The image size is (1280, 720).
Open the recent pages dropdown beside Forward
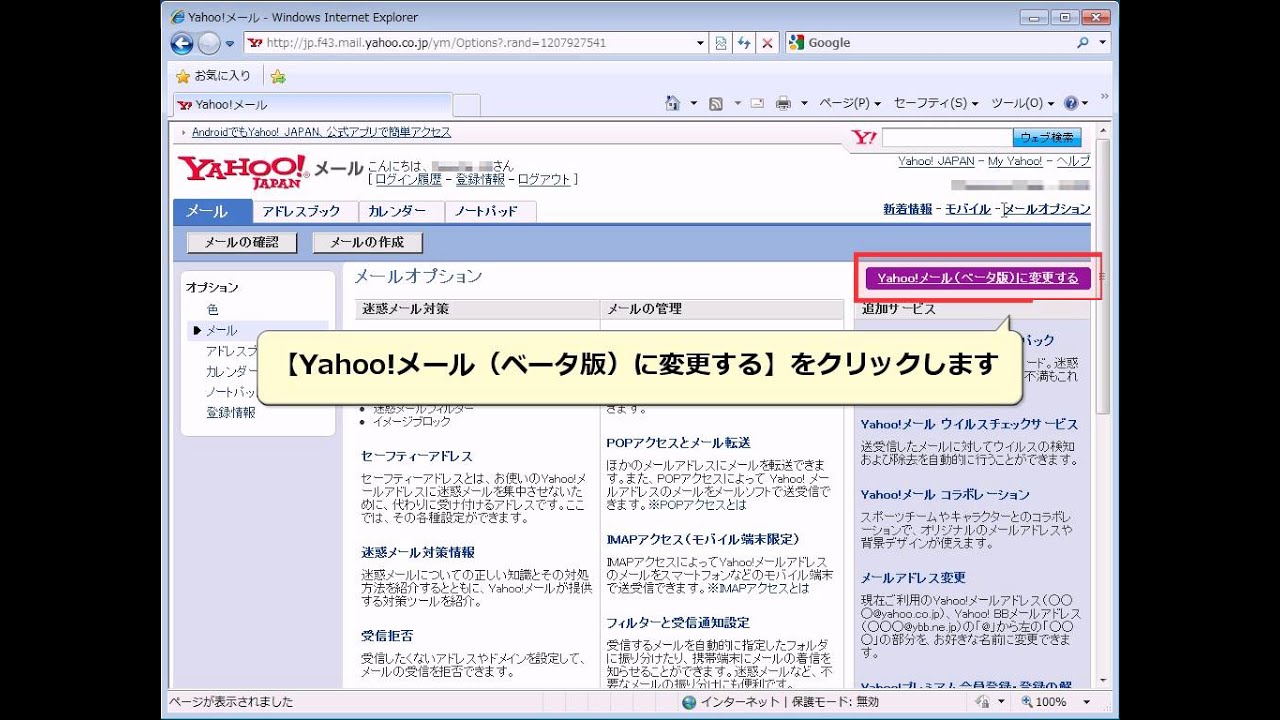(230, 44)
